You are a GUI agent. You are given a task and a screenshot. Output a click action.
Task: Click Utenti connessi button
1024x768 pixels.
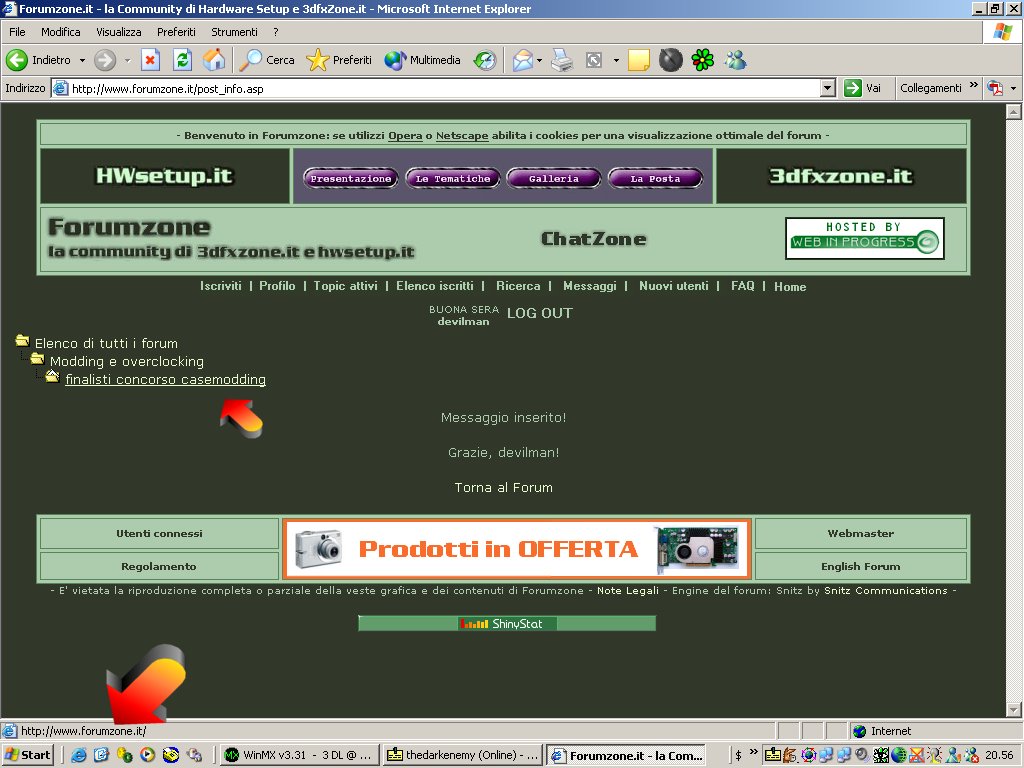point(159,534)
